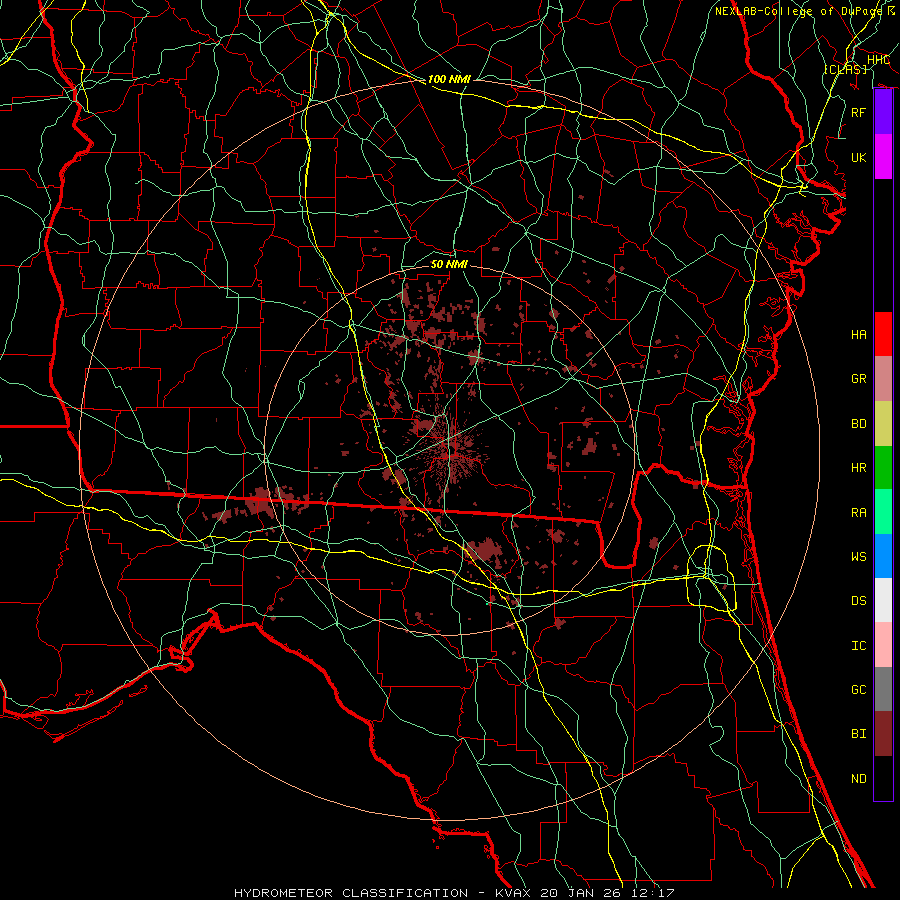Image resolution: width=900 pixels, height=900 pixels.
Task: Select the GR pink legend swatch
Action: (x=883, y=378)
